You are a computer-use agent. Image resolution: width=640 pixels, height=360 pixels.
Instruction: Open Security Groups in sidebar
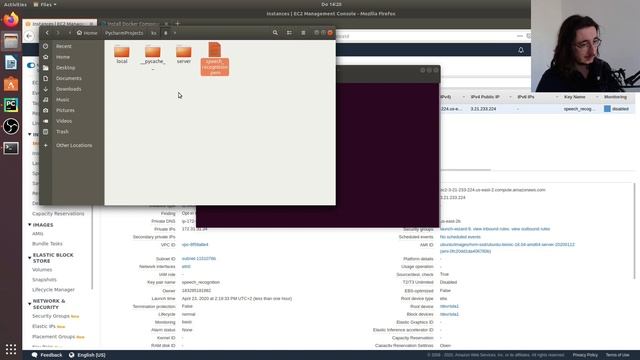(x=51, y=316)
